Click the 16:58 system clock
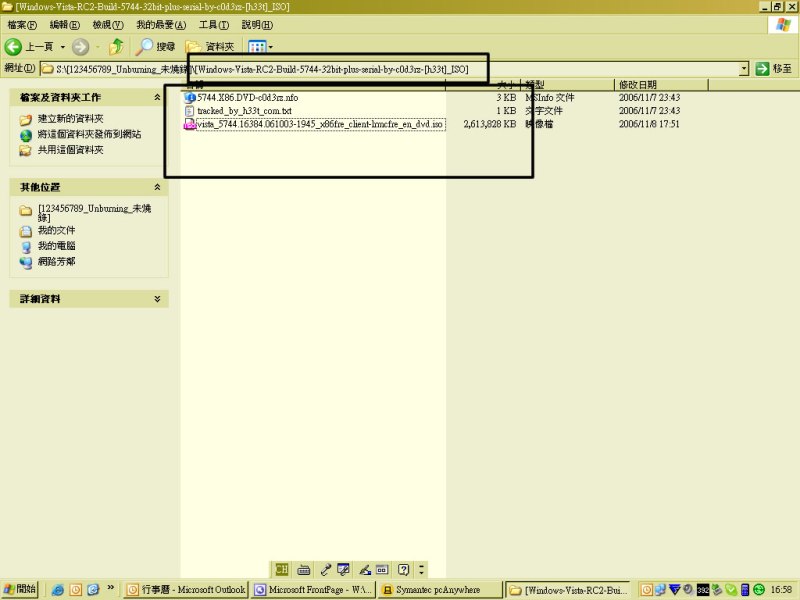Viewport: 800px width, 600px height. coord(781,590)
